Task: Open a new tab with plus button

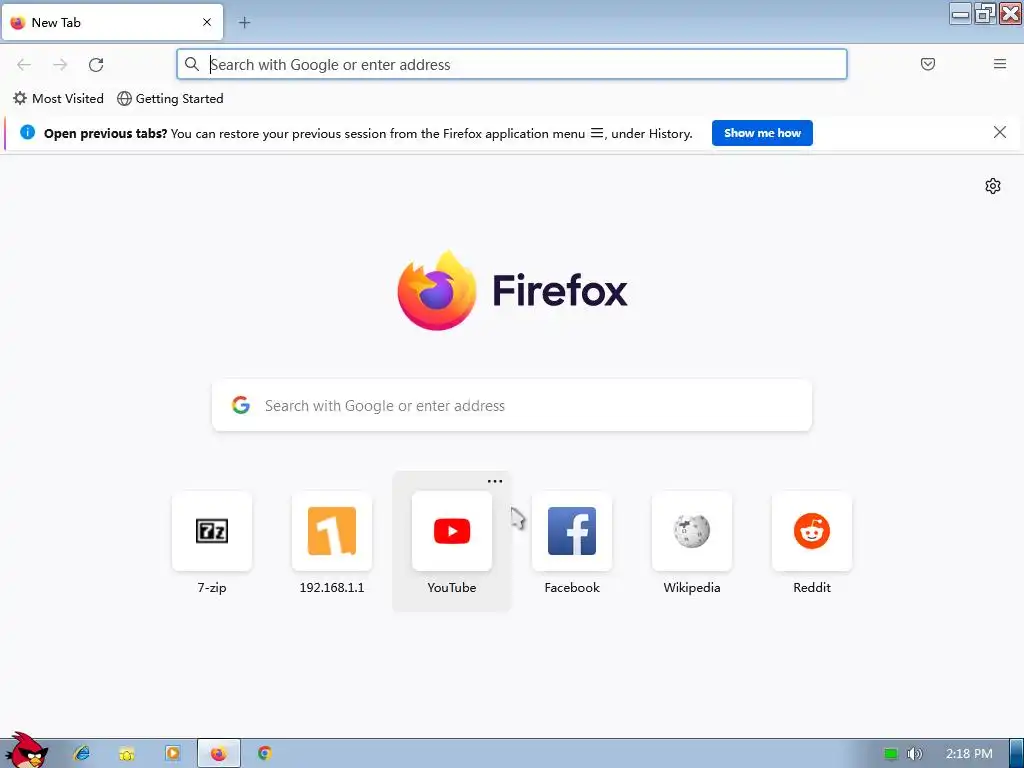Action: (244, 23)
